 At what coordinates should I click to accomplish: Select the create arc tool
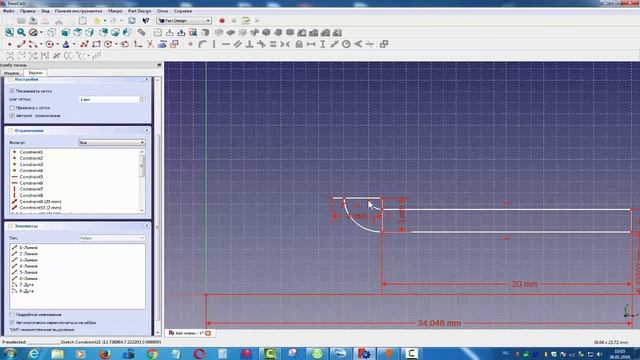[32, 44]
